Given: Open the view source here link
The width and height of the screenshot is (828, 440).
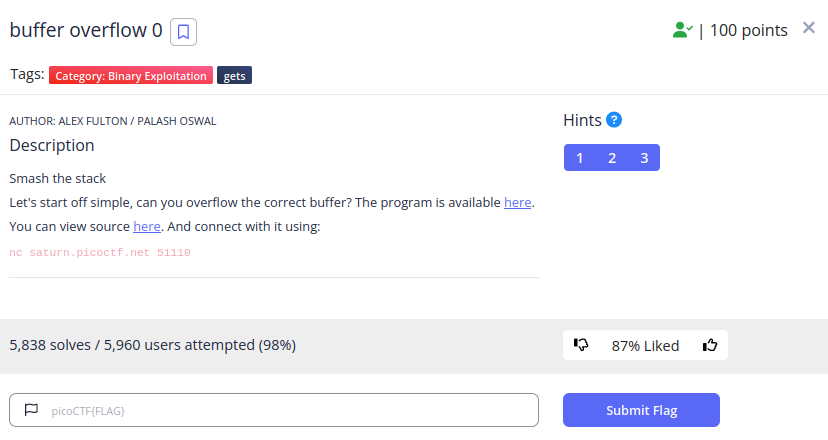Looking at the screenshot, I should pos(147,227).
